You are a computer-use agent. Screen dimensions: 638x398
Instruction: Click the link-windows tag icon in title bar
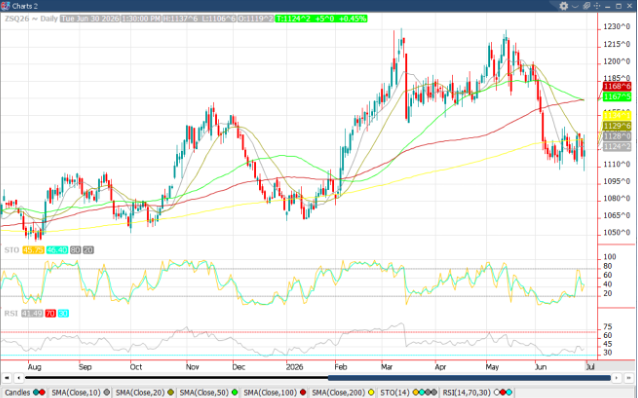586,6
